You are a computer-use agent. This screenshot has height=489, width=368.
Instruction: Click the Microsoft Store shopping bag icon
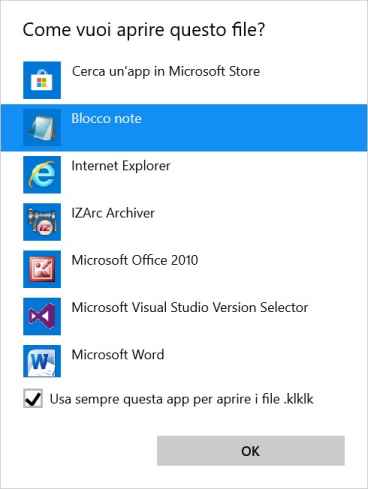[x=42, y=80]
